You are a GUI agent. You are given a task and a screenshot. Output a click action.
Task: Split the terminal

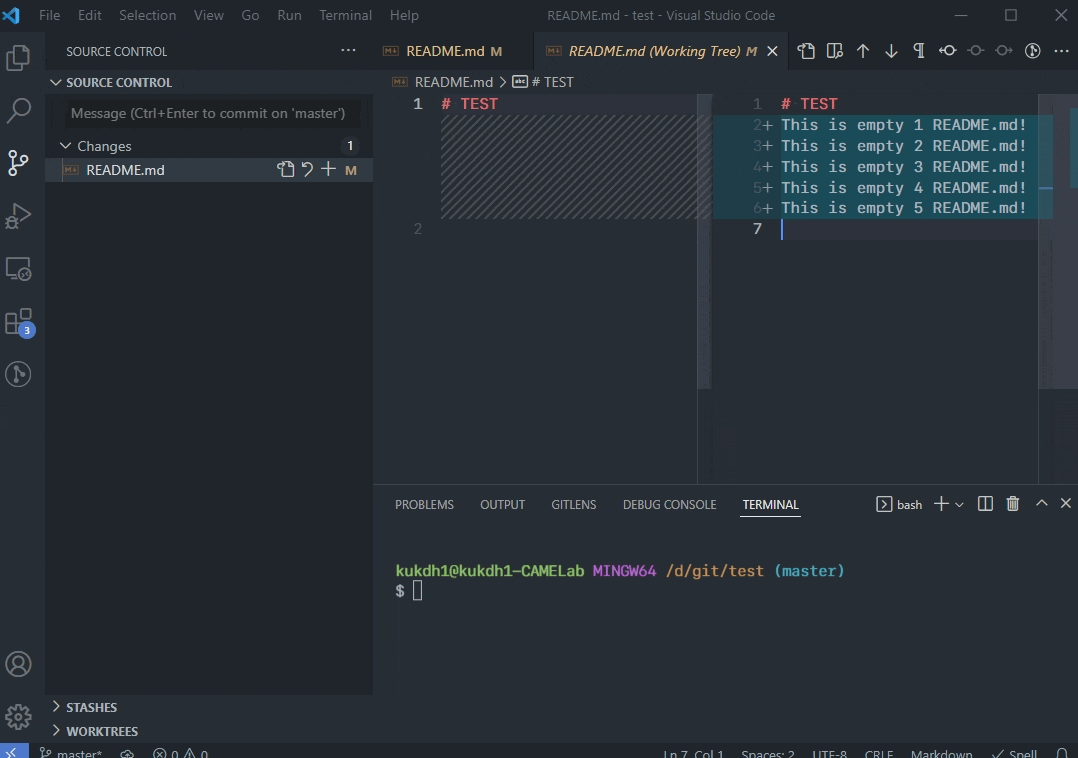click(985, 504)
